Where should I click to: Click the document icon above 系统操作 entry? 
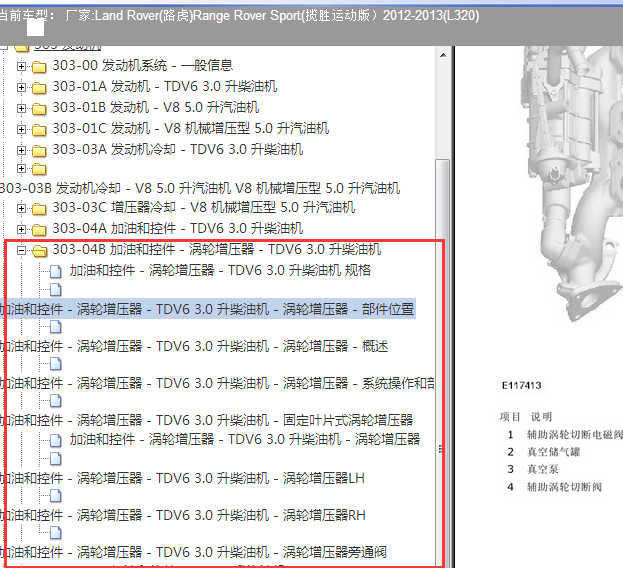(56, 364)
